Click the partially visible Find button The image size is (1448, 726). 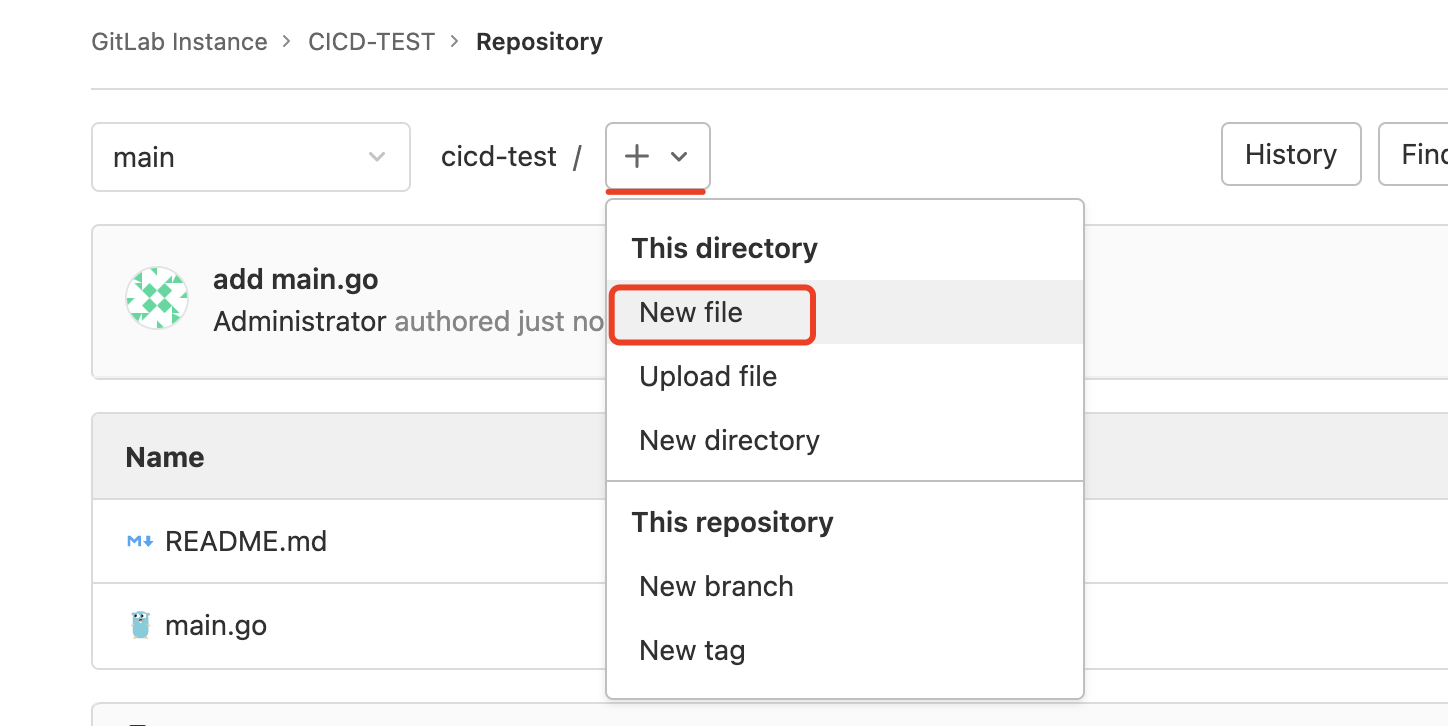pyautogui.click(x=1420, y=154)
